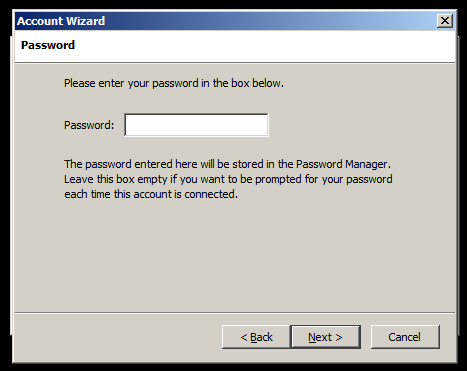Close the Account Wizard dialog with the X
This screenshot has height=371, width=467.
pyautogui.click(x=445, y=21)
